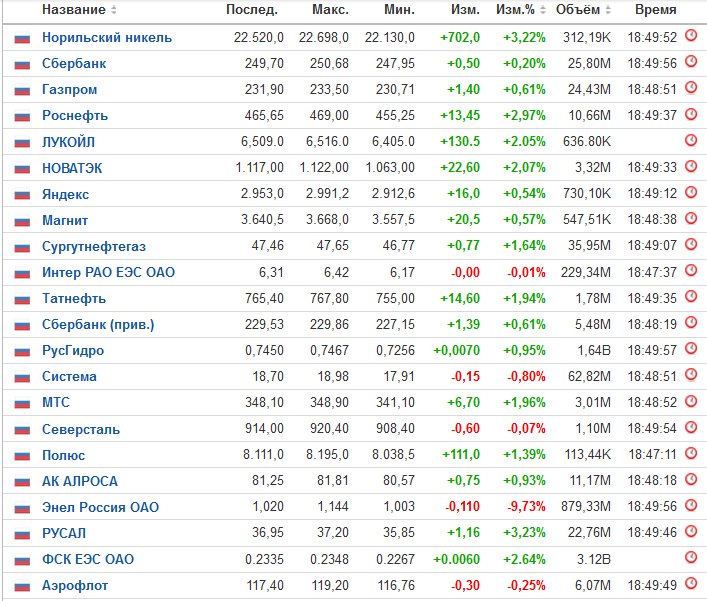The height and width of the screenshot is (601, 707).
Task: Open the Магнит stock link
Action: [x=65, y=220]
